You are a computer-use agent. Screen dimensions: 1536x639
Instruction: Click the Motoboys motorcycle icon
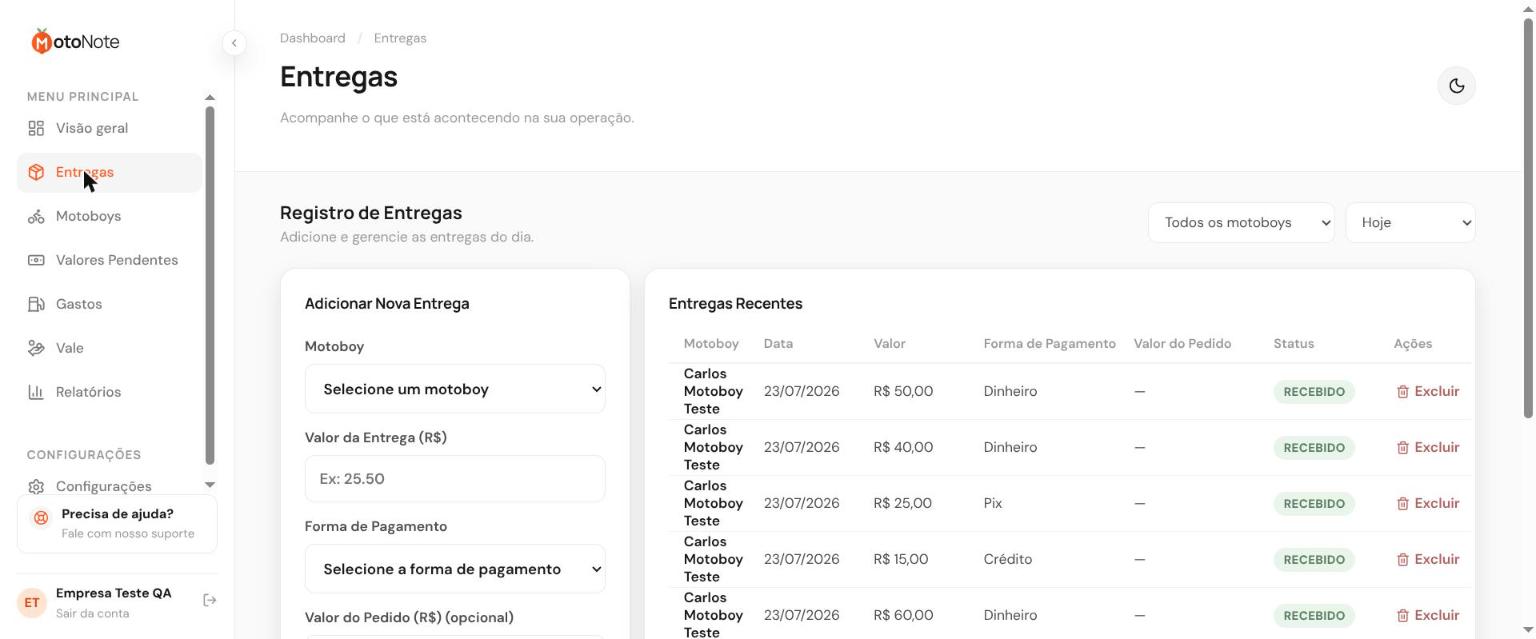36,216
